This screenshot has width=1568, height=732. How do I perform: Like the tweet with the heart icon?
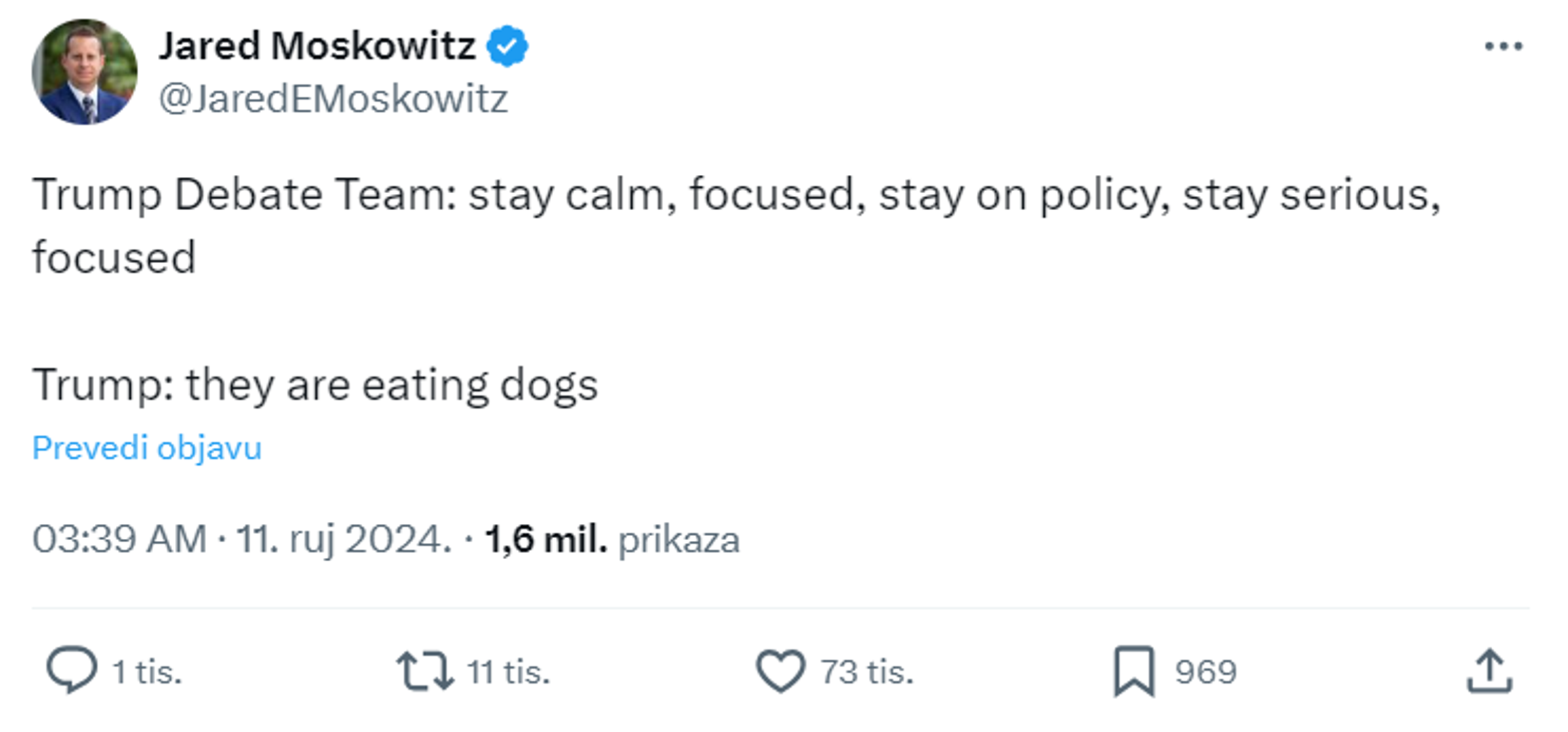(780, 671)
